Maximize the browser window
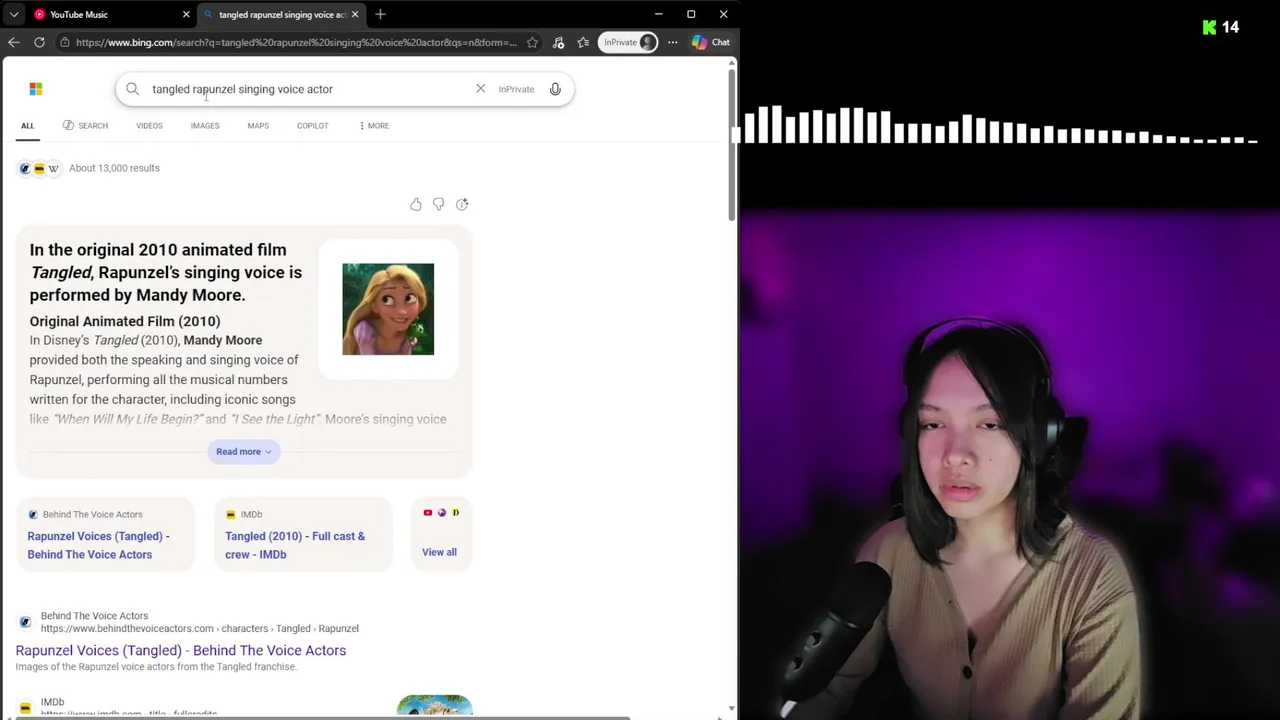The image size is (1280, 720). click(691, 14)
